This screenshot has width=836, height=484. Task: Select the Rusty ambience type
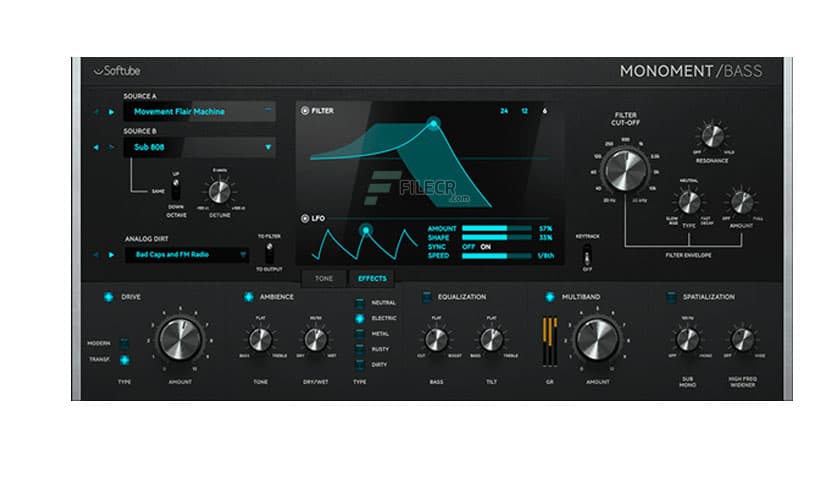(360, 349)
